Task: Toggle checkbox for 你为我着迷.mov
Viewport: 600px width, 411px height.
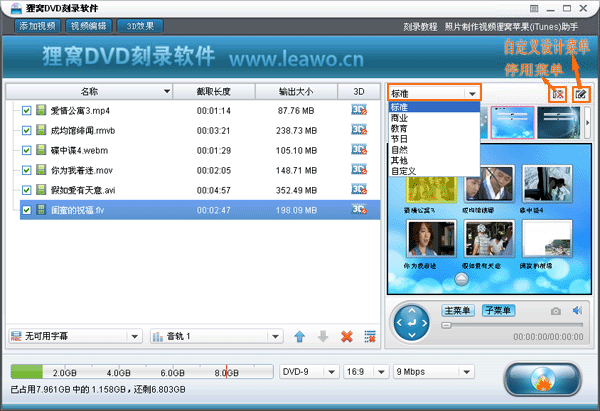Action: [26, 170]
